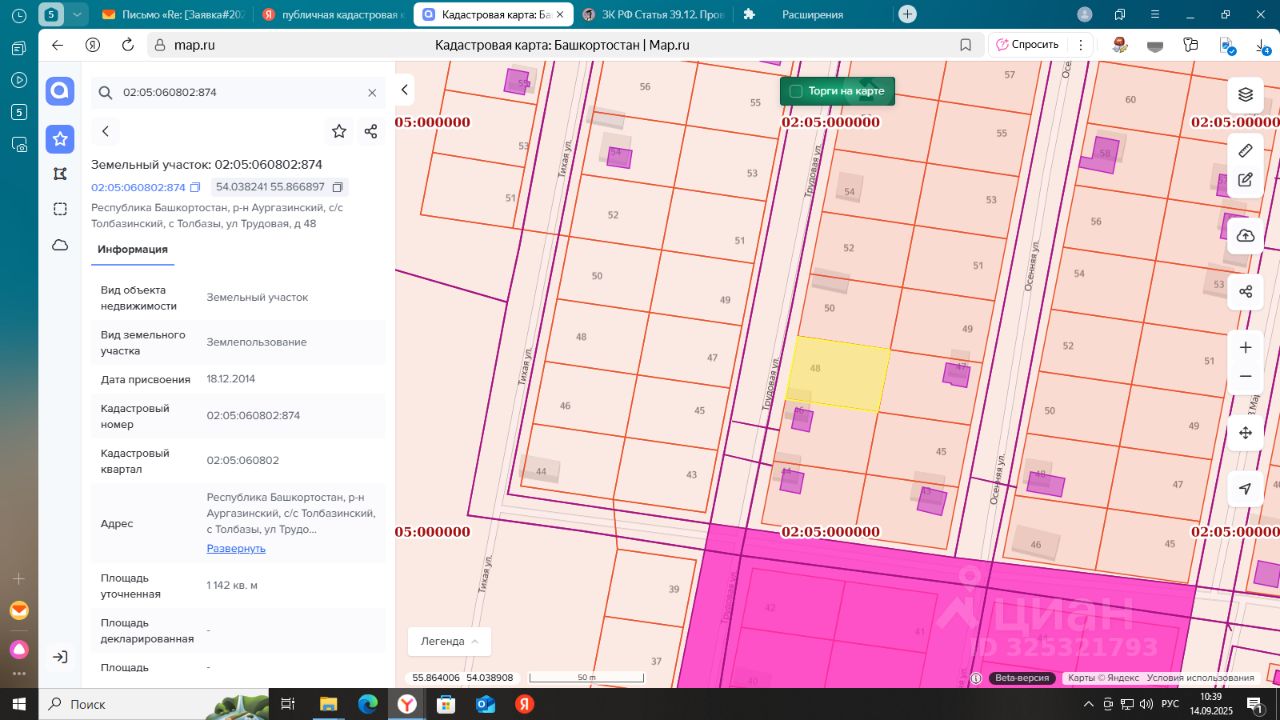Click the magnifier search icon
This screenshot has height=720, width=1280.
pos(105,92)
